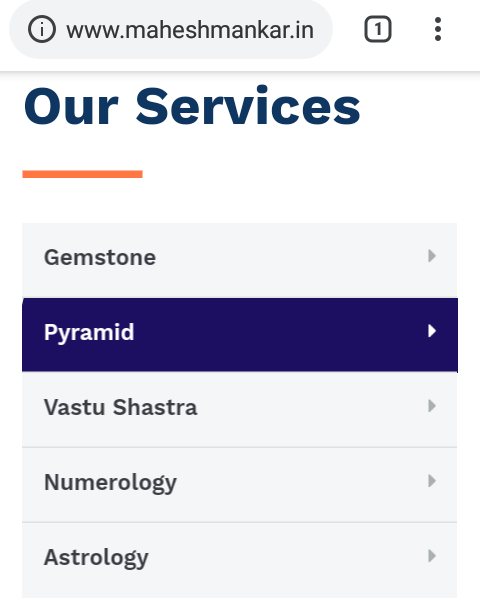480x608 pixels.
Task: Click the word Shastra in the list
Action: tap(155, 407)
